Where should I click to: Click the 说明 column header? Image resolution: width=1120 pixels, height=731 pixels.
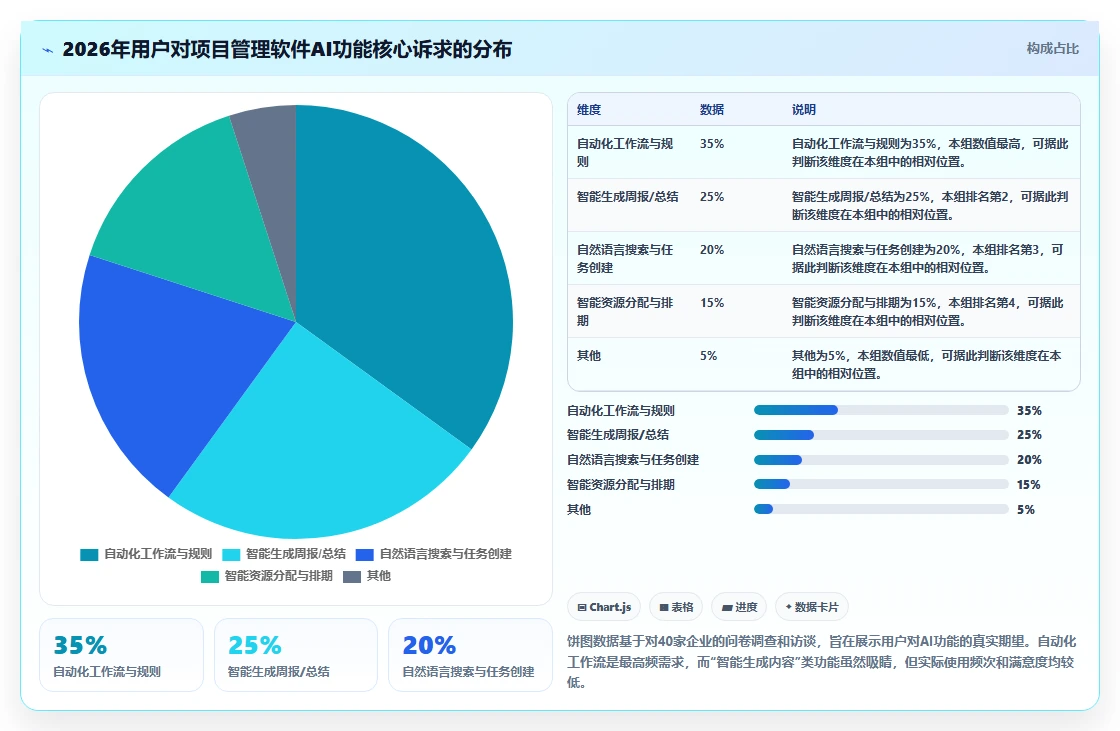(x=804, y=109)
